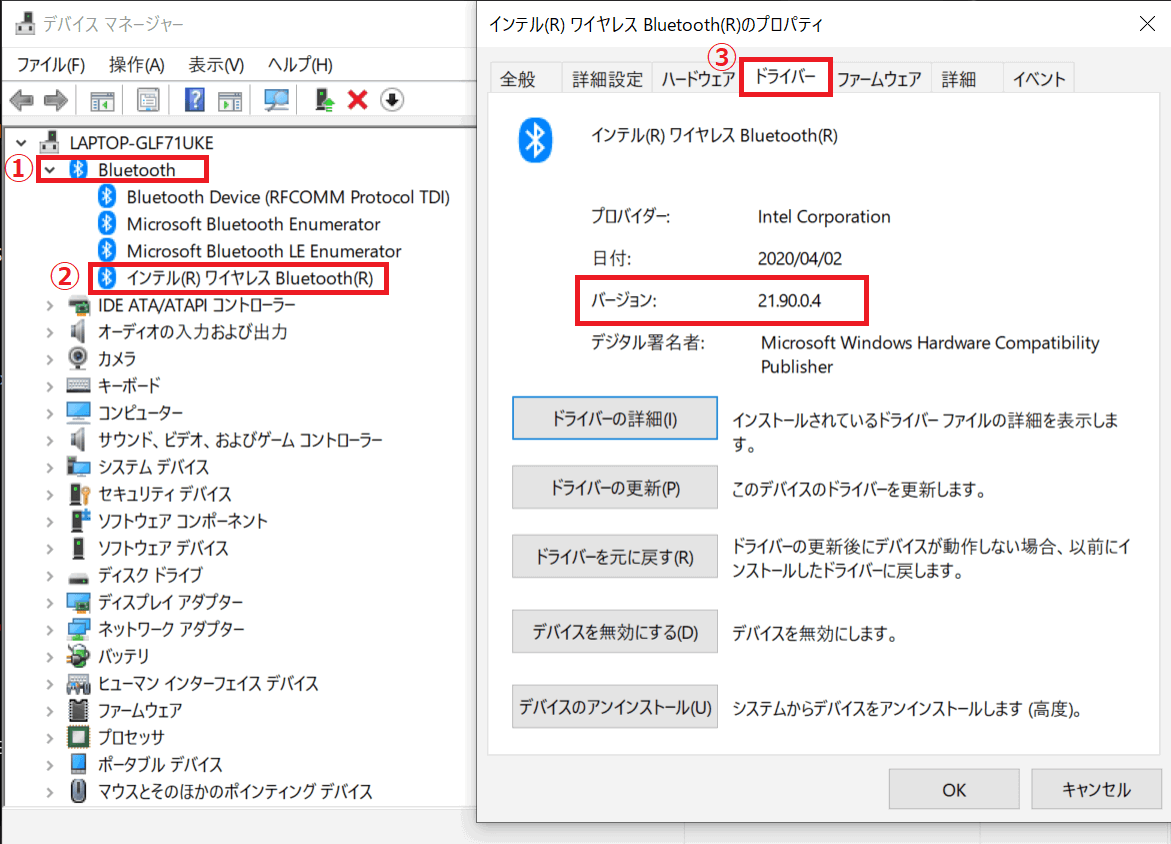Screen dimensions: 1171x844
Task: Click the Back arrow toolbar icon
Action: click(x=22, y=99)
